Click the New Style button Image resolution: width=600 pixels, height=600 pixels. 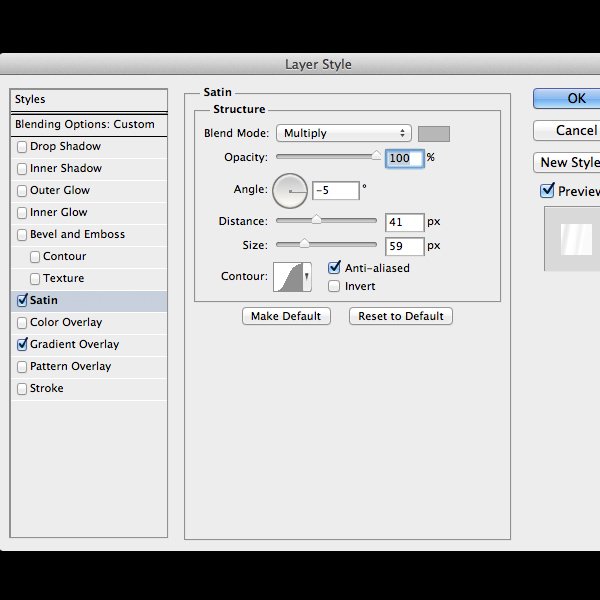click(567, 163)
